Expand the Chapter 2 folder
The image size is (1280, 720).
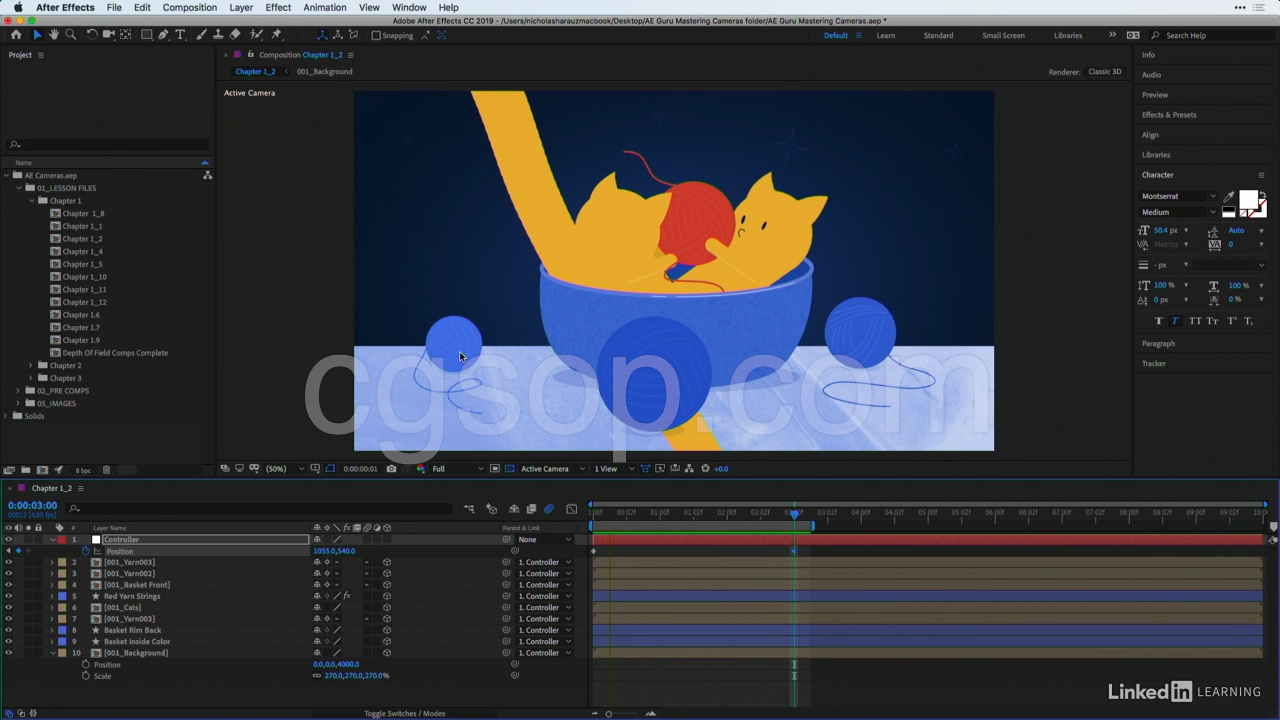31,365
